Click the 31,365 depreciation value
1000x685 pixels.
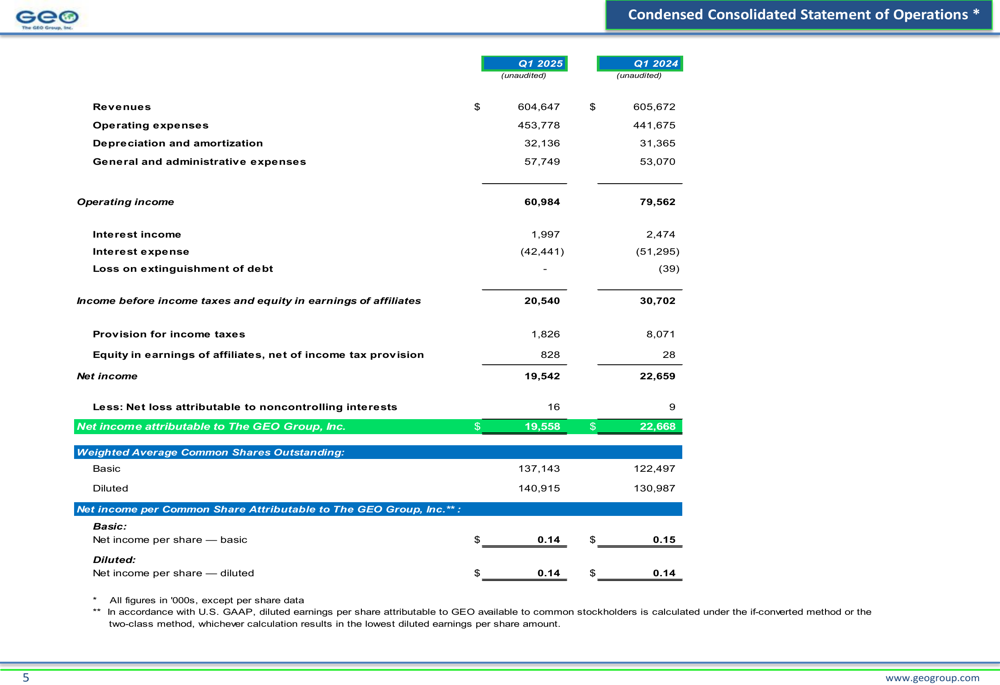point(657,144)
